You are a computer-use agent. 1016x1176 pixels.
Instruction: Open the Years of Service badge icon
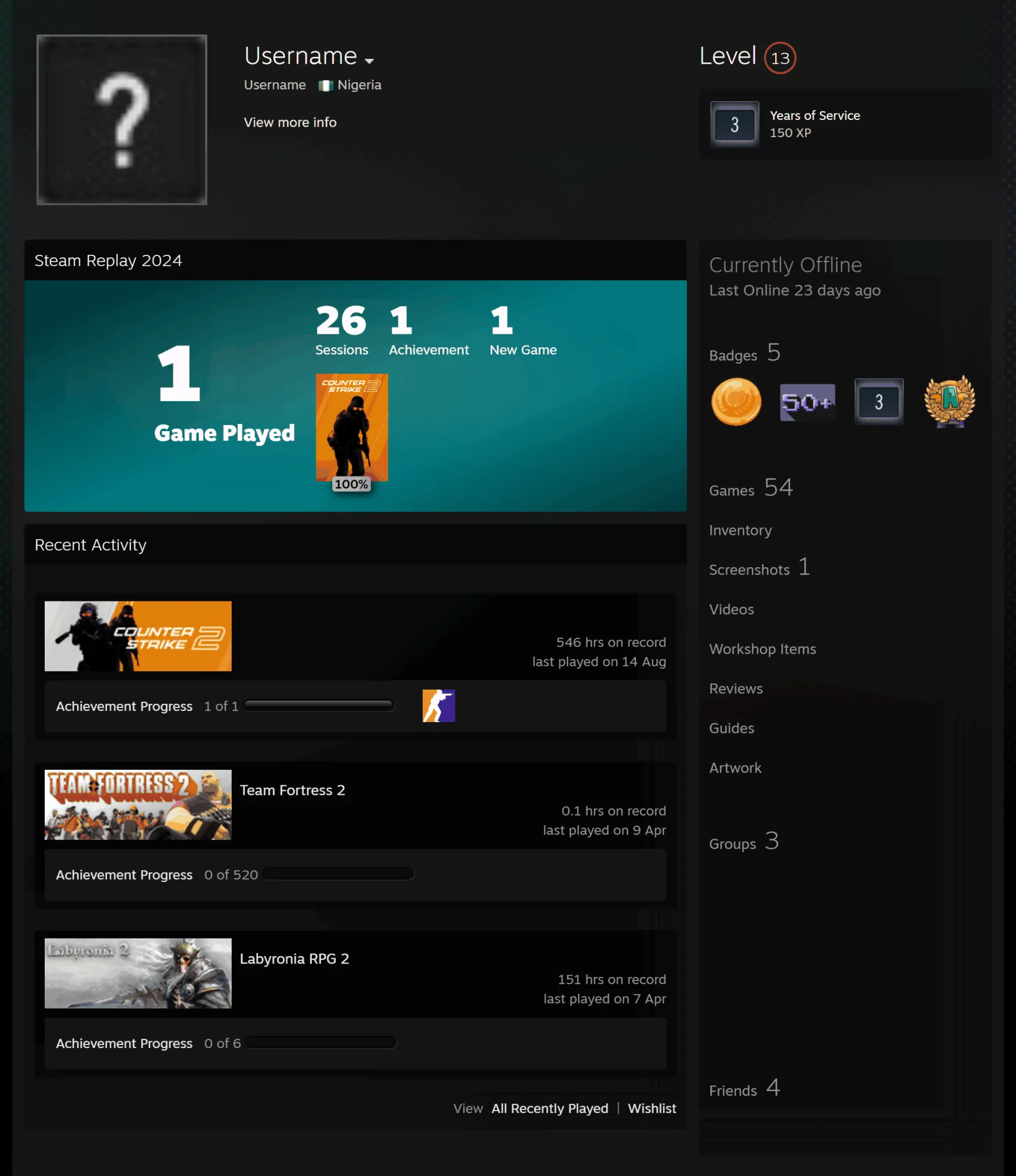pyautogui.click(x=735, y=124)
